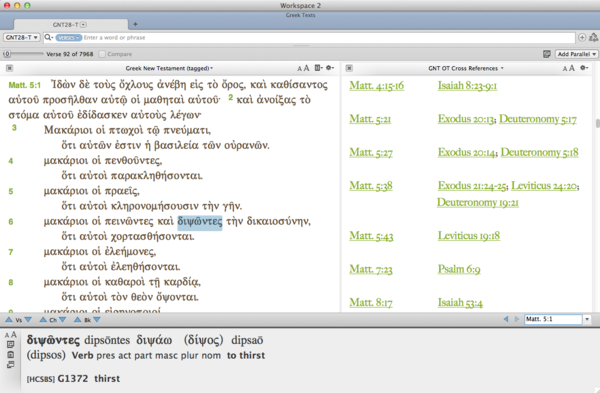Viewport: 600px width, 393px height.
Task: Open the Isaiah 8:23-9:1 cross reference
Action: [467, 86]
